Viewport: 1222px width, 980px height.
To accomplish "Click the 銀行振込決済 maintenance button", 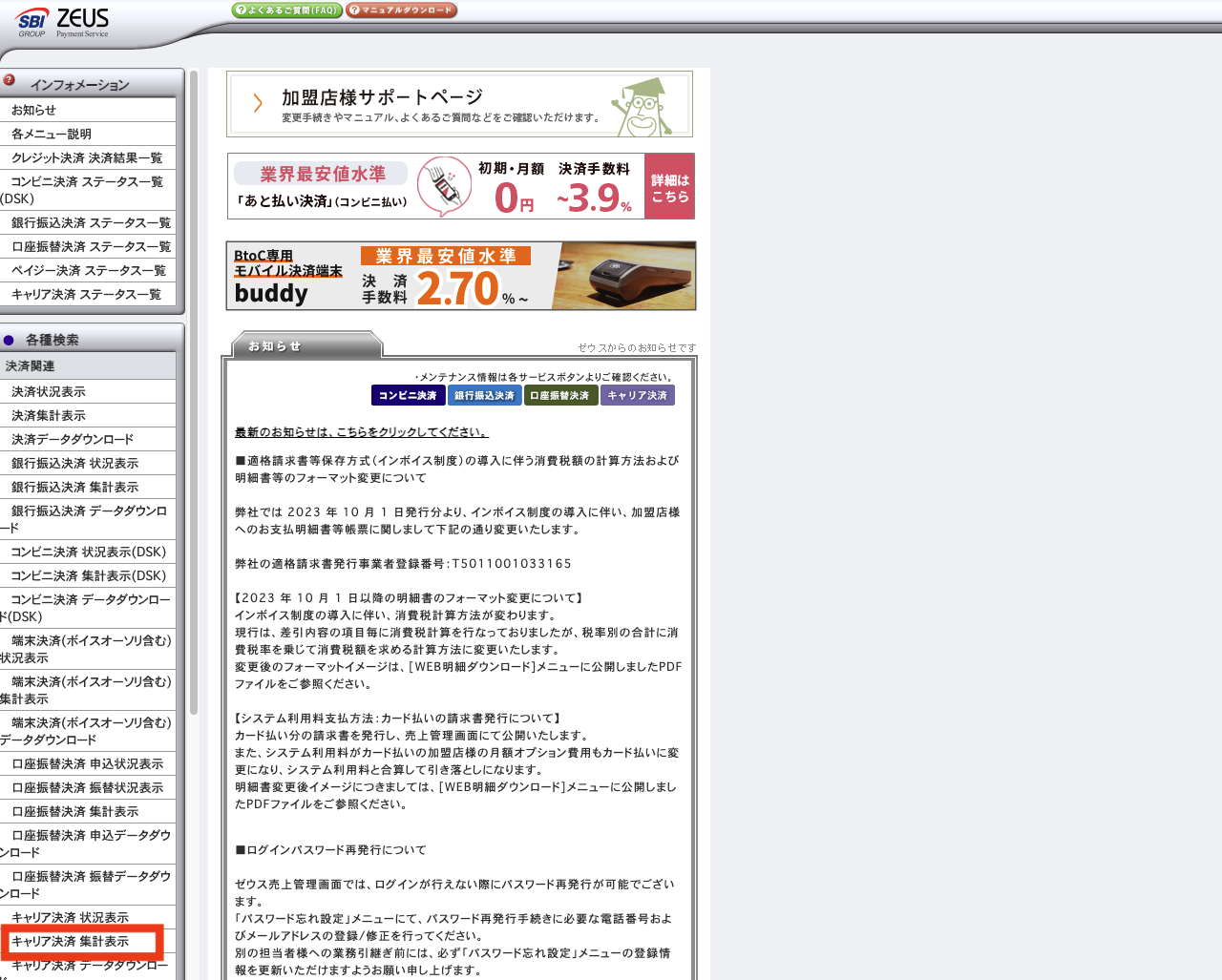I will point(484,395).
